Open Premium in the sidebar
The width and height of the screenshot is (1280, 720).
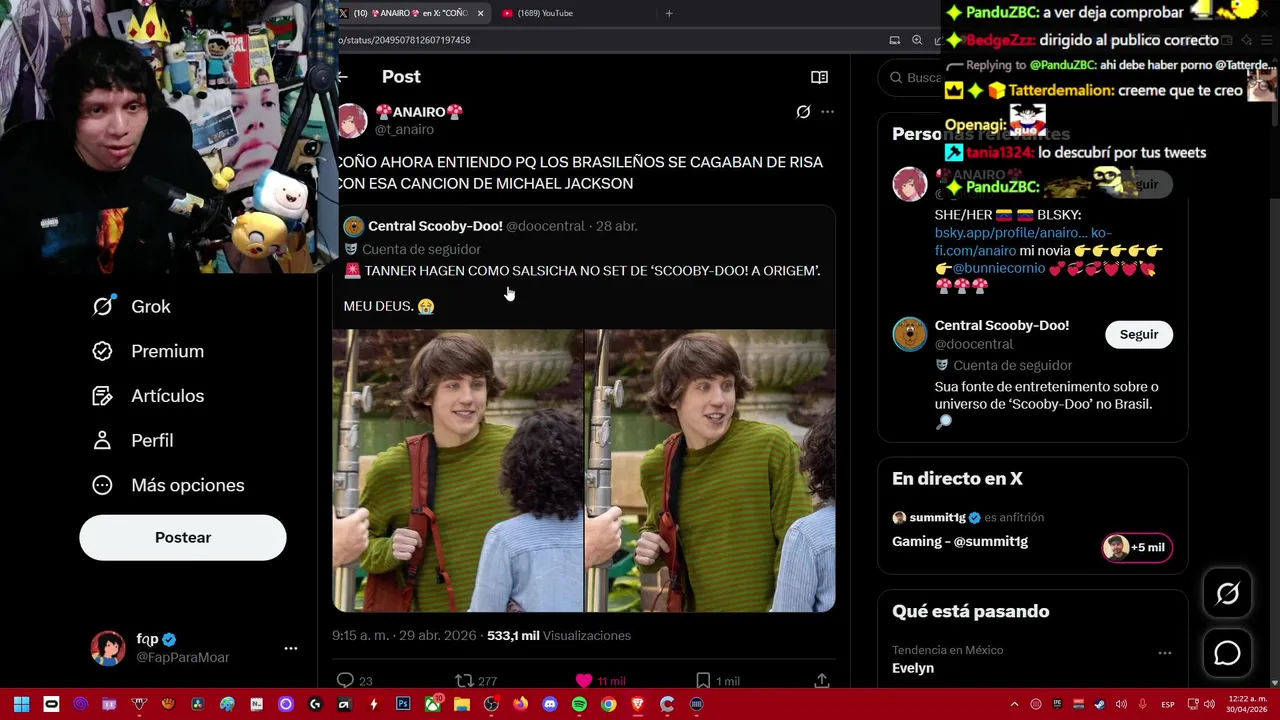(148, 351)
